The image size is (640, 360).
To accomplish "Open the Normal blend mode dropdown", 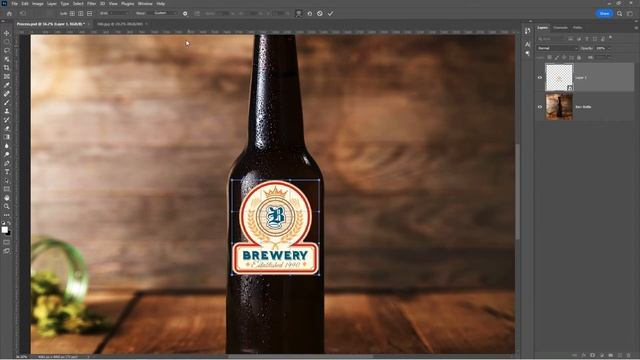I will tap(557, 48).
